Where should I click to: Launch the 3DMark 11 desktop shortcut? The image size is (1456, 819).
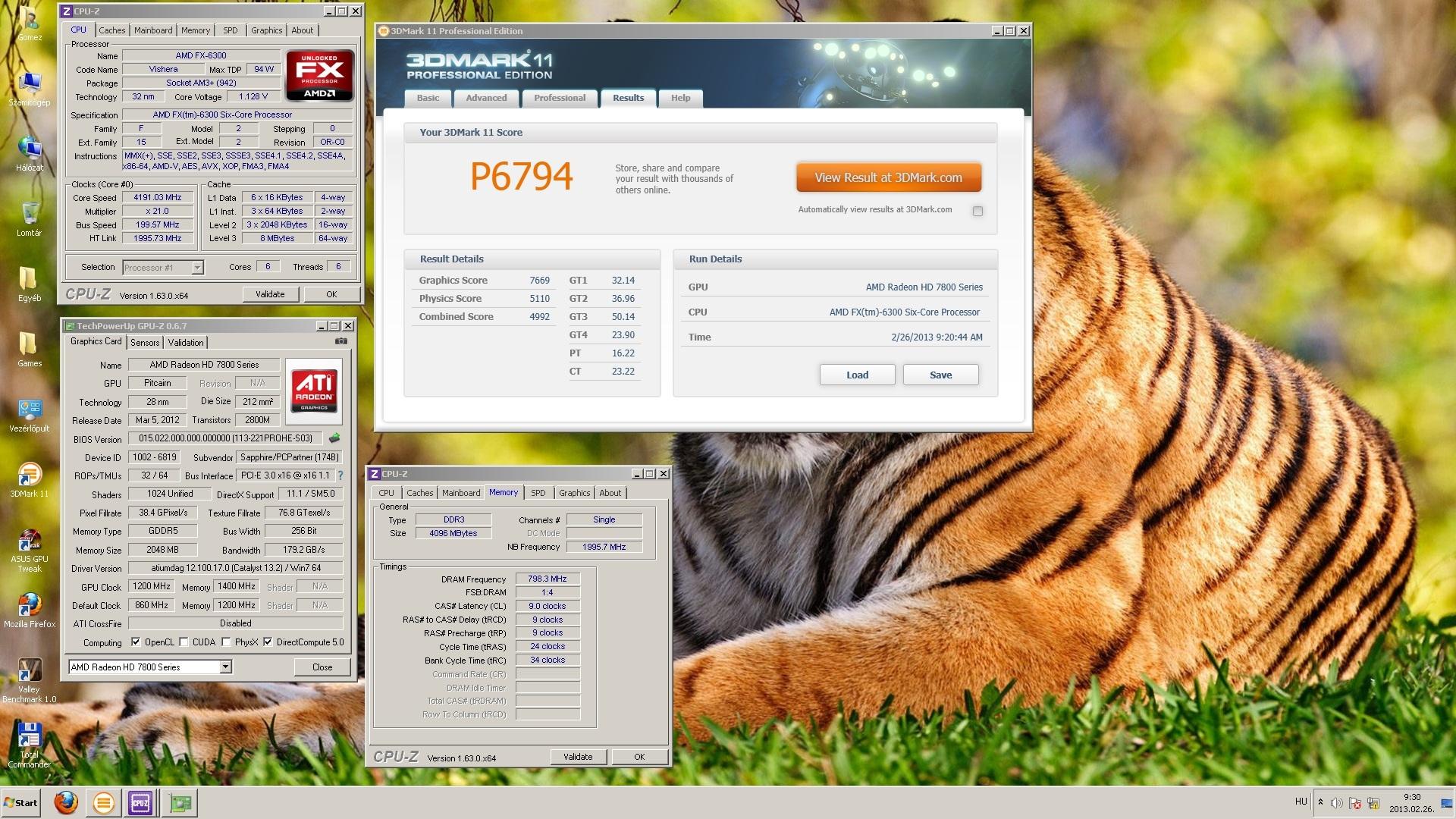(29, 480)
